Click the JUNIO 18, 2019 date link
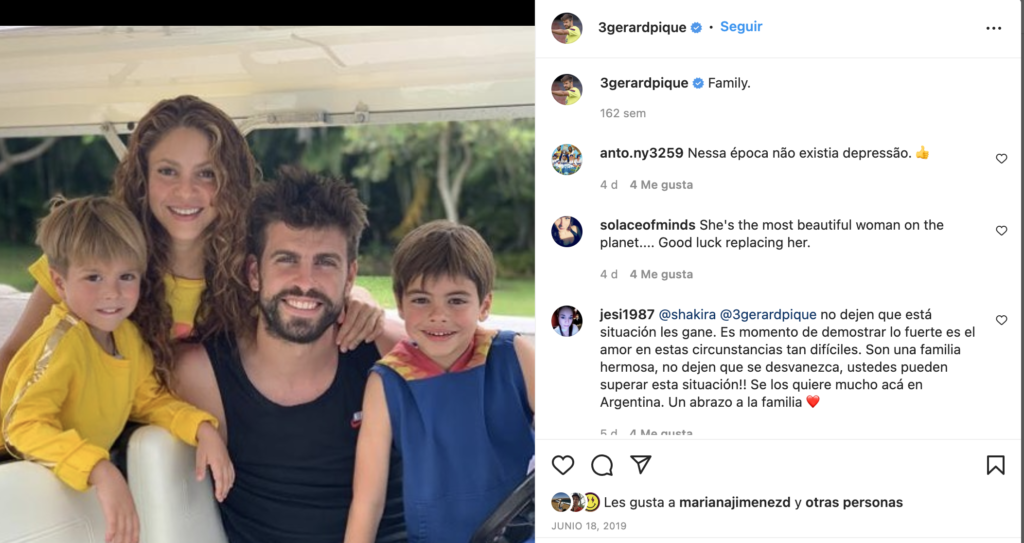The width and height of the screenshot is (1024, 543). (589, 526)
